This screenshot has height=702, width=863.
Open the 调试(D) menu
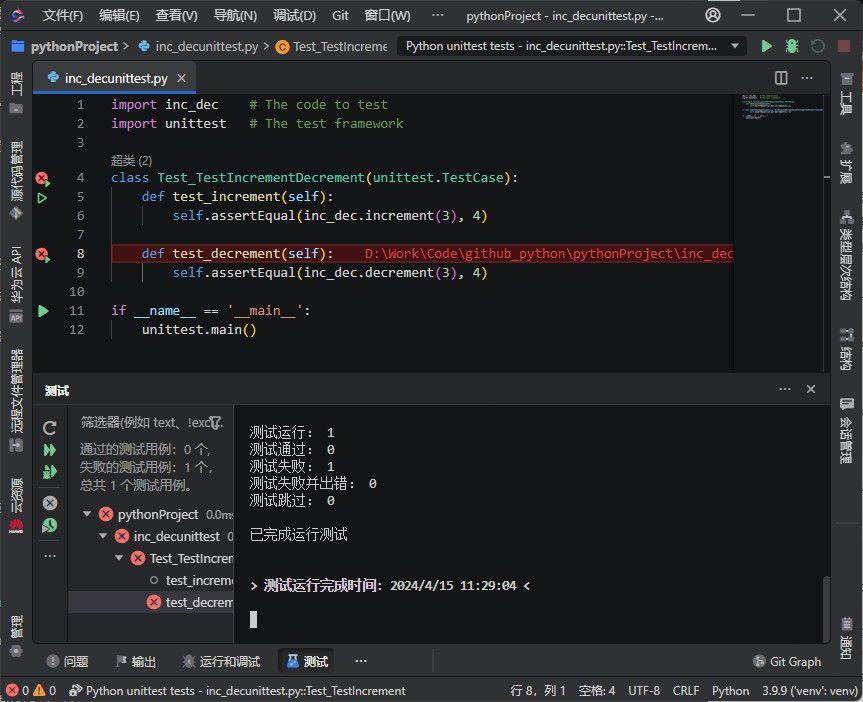293,15
